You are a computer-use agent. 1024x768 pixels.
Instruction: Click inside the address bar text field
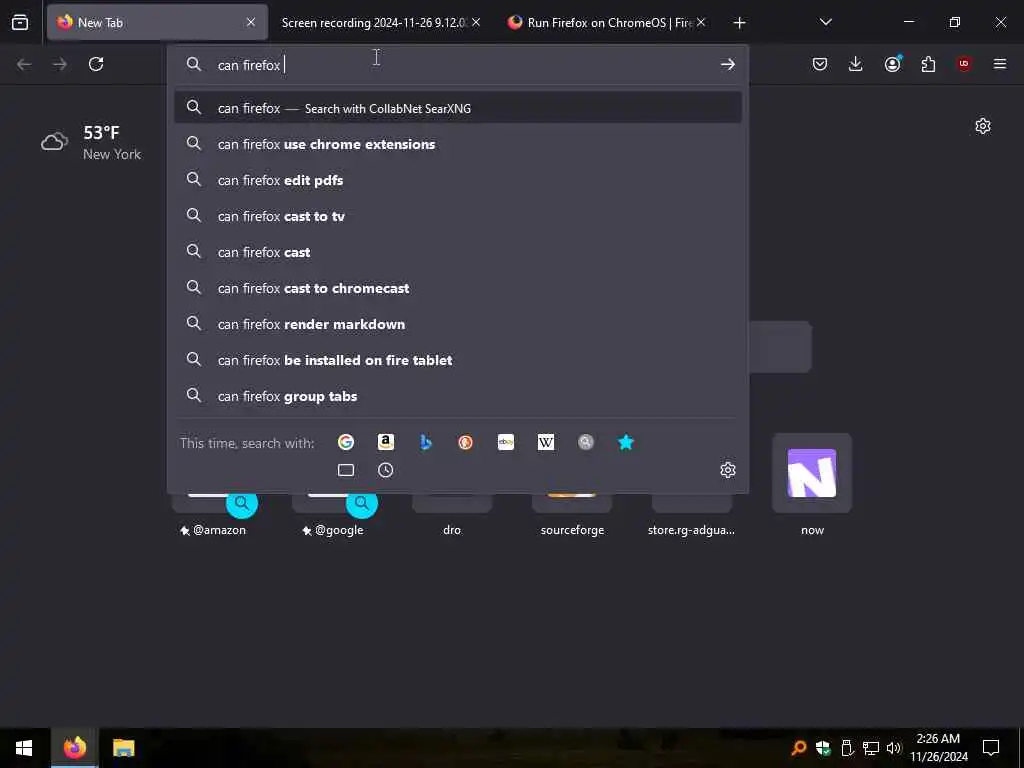click(457, 65)
